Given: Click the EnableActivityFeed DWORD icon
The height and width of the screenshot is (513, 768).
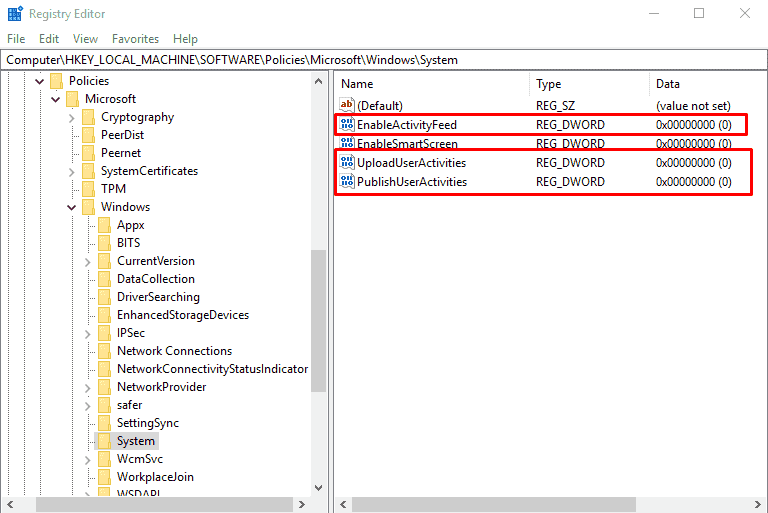Looking at the screenshot, I should pos(347,124).
